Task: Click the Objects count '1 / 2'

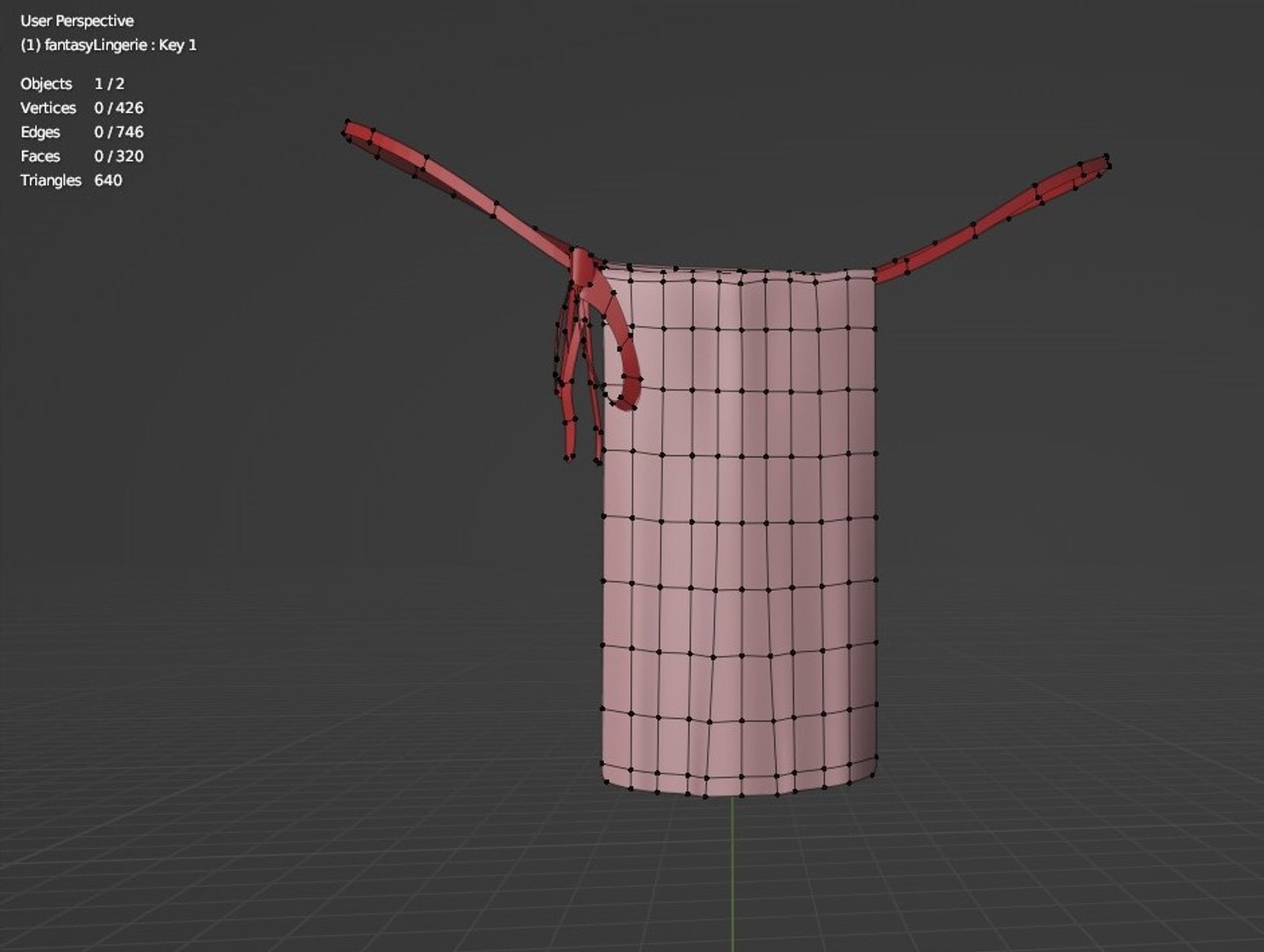Action: [x=109, y=84]
